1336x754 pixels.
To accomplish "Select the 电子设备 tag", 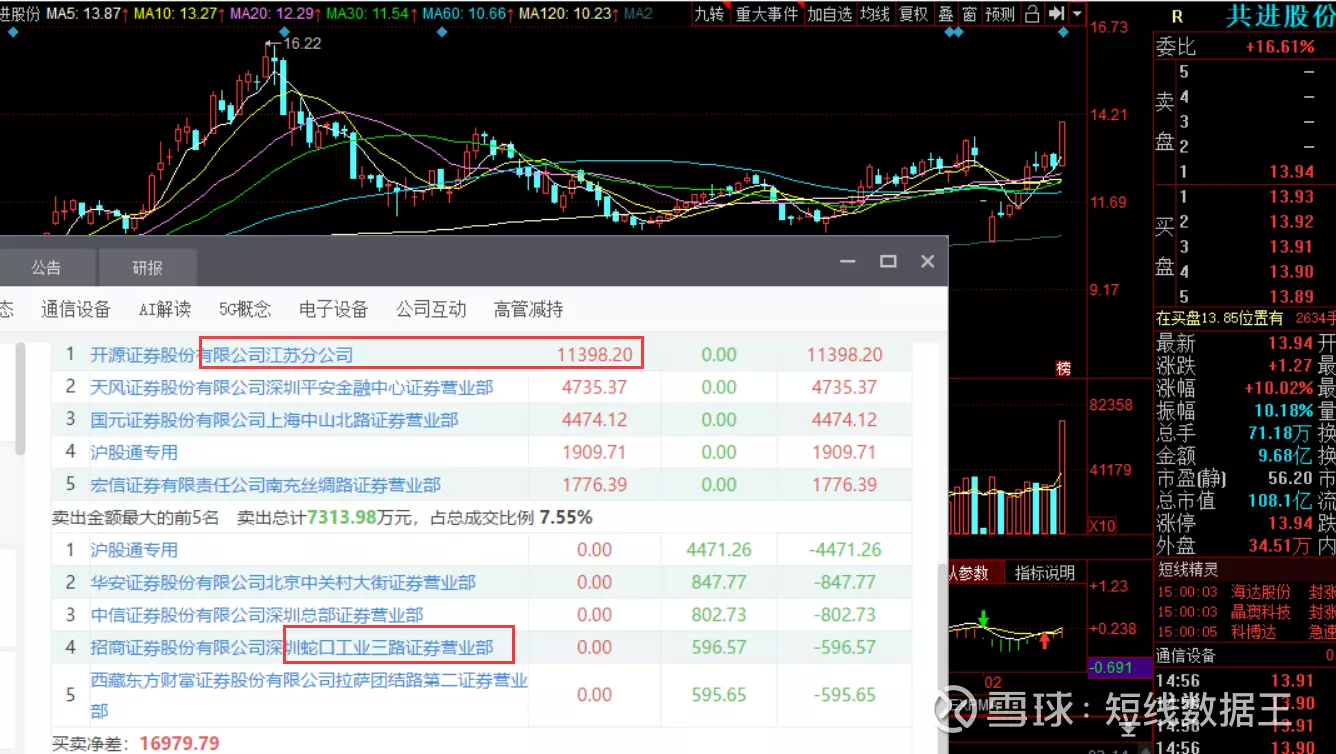I will point(333,309).
